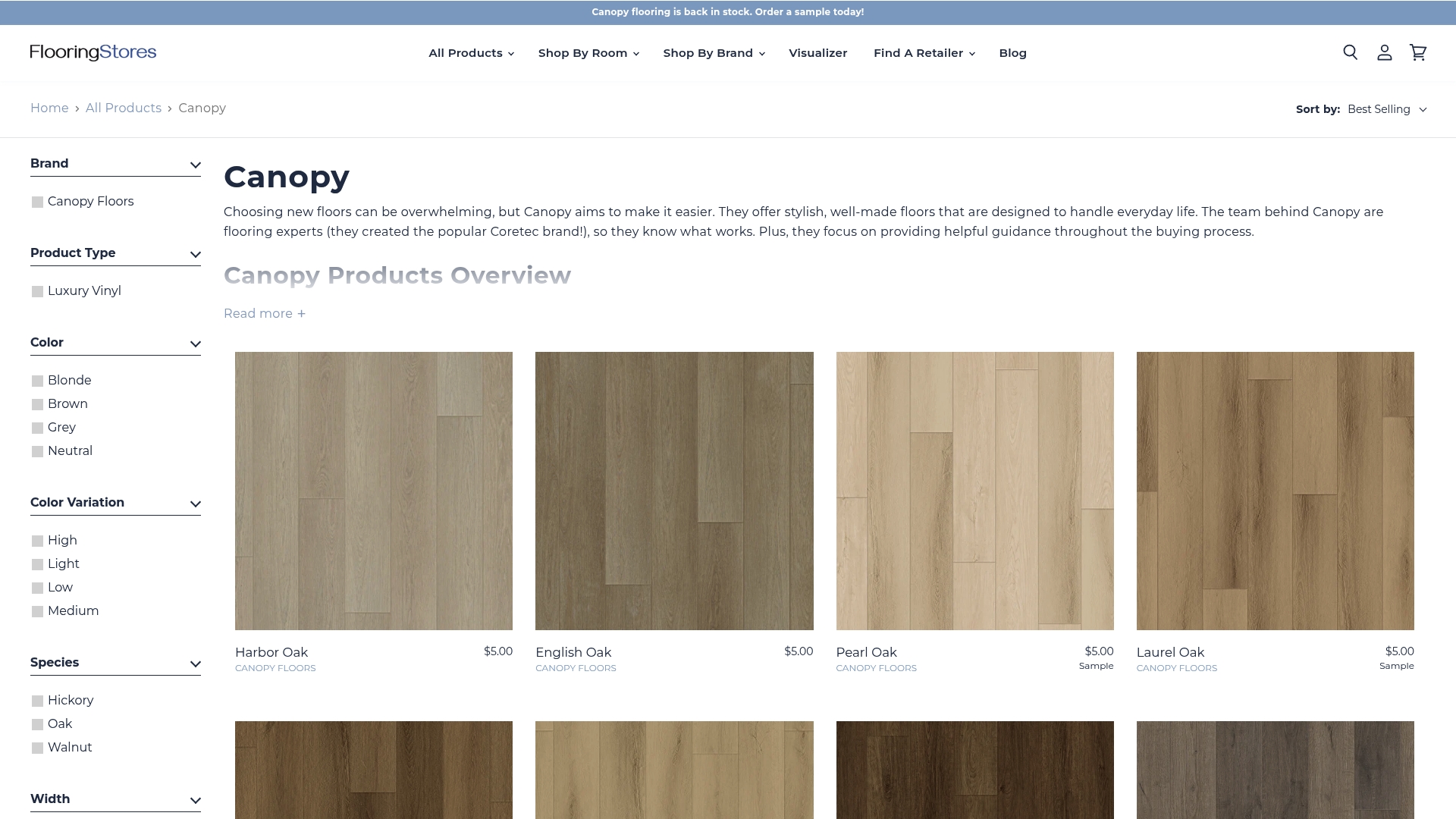This screenshot has height=819, width=1456.
Task: Enable the Medium color variation filter
Action: [x=36, y=610]
